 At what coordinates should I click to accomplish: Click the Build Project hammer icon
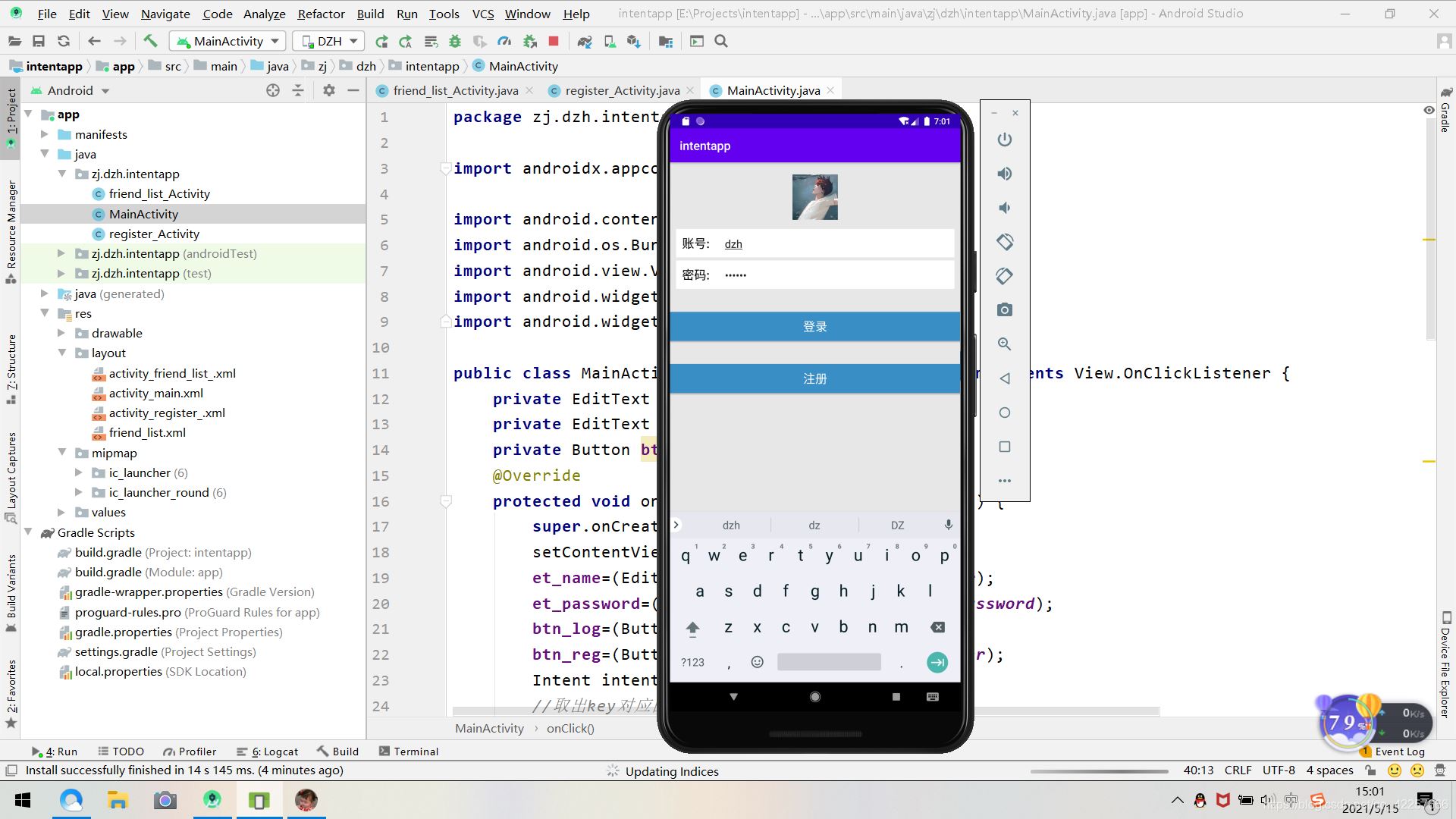[149, 41]
